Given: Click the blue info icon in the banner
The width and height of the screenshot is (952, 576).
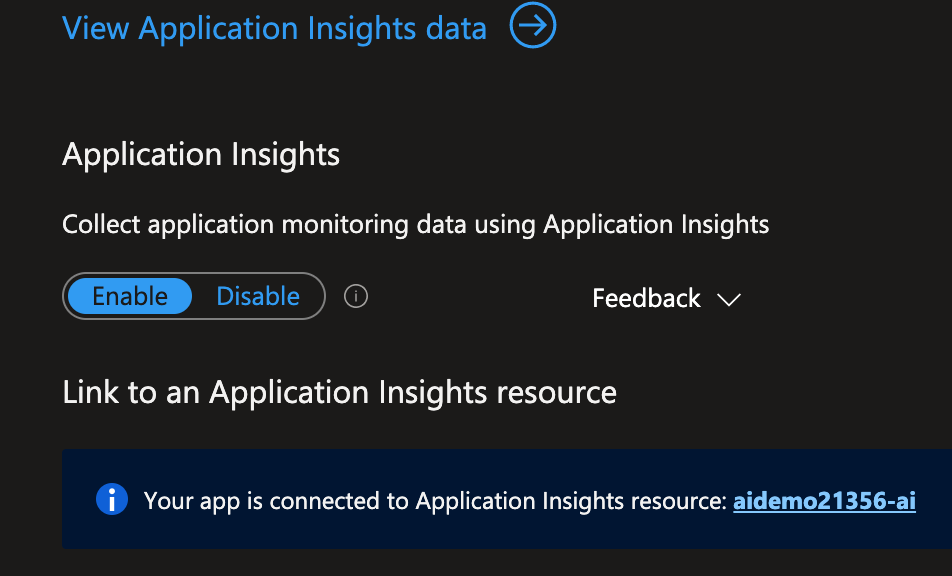Looking at the screenshot, I should click(x=111, y=499).
